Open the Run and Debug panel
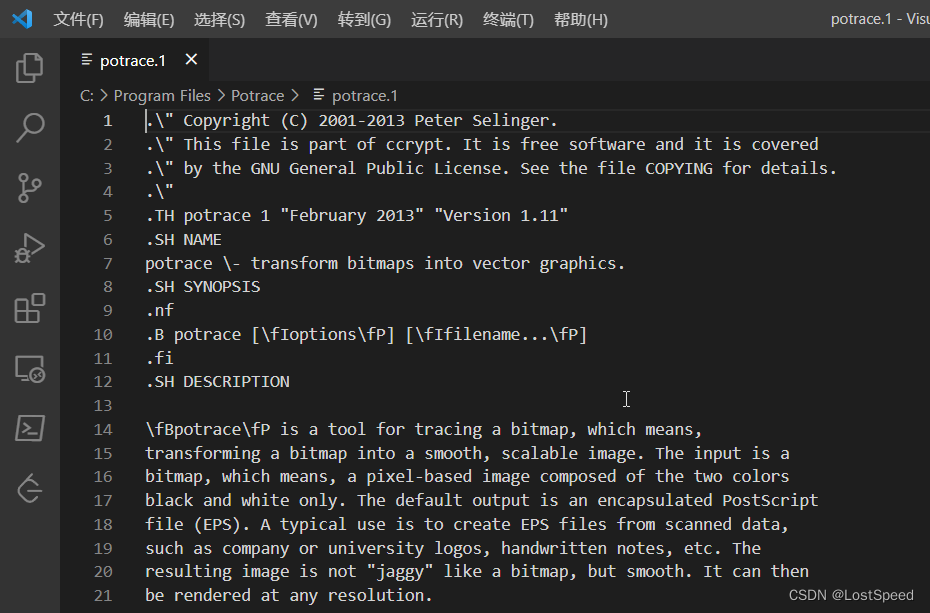The image size is (930, 613). click(x=29, y=249)
